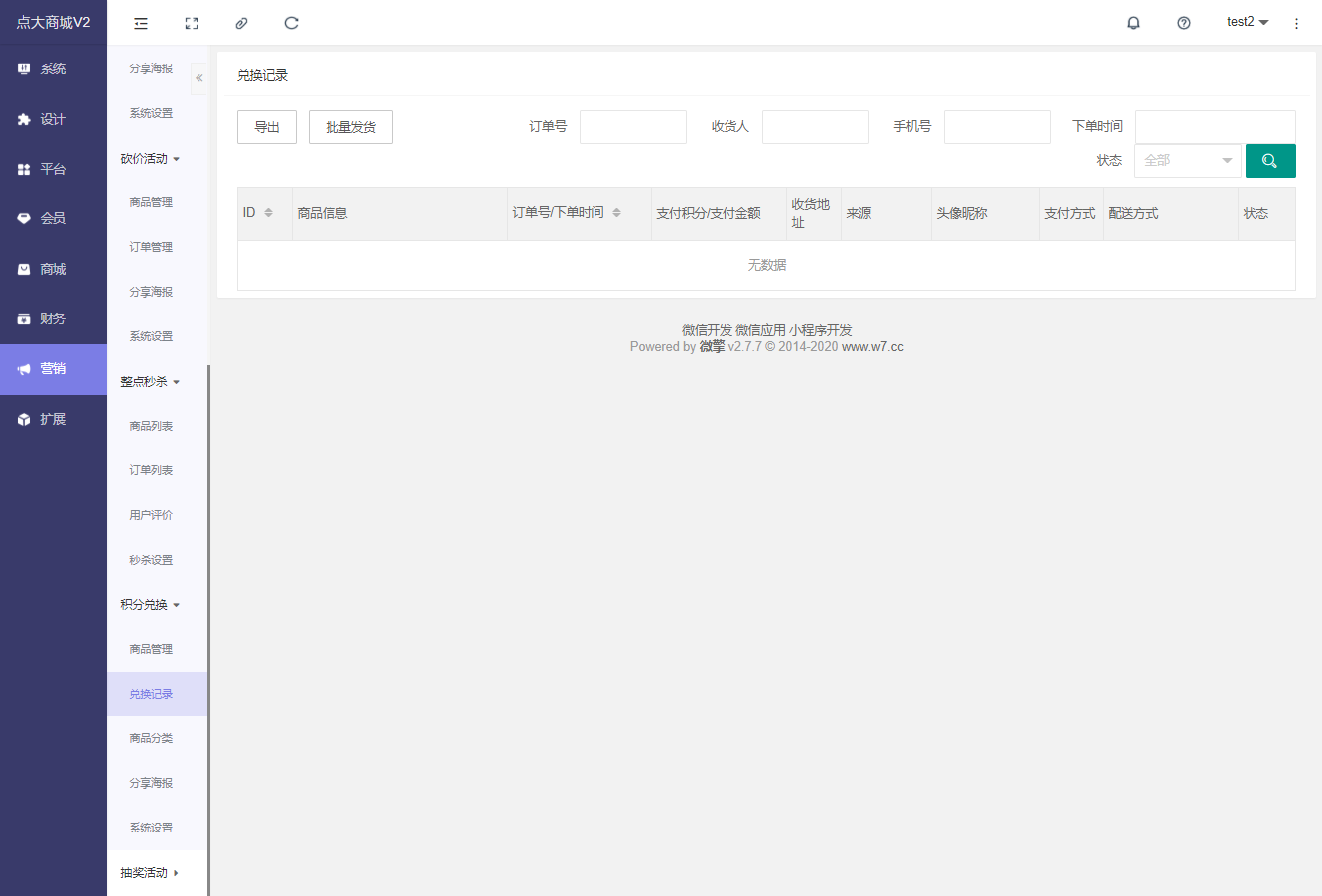
Task: Click the 支付方式 column header
Action: tap(1070, 213)
